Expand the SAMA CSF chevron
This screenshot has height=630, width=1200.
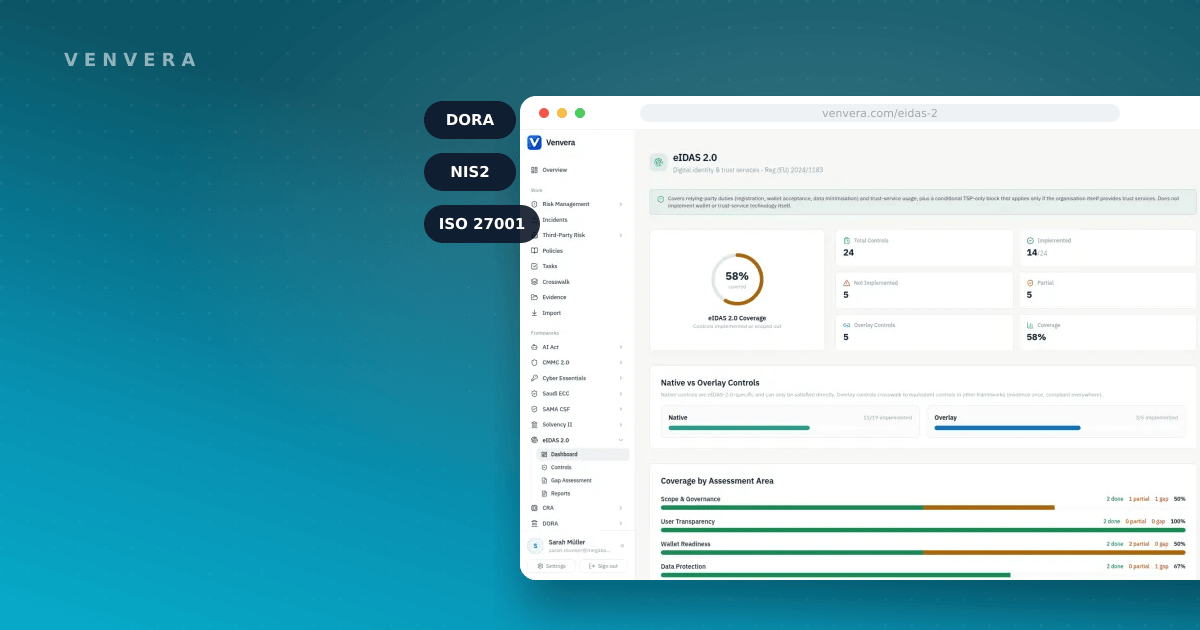click(x=620, y=409)
